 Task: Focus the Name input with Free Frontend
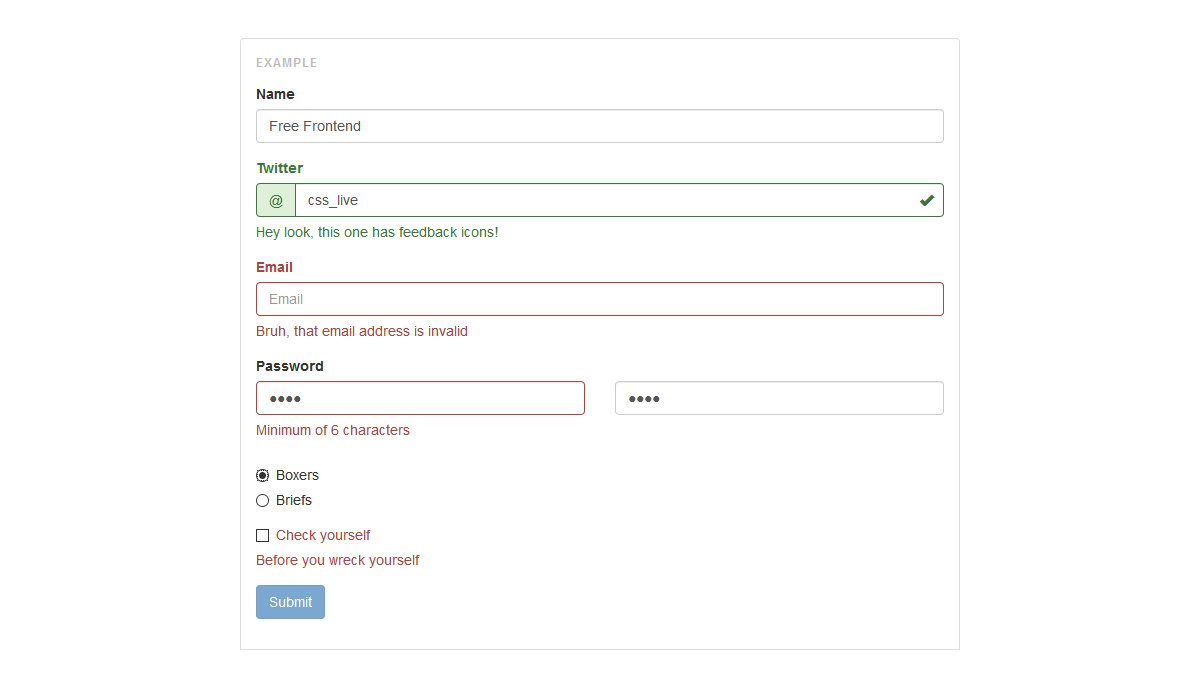(x=600, y=126)
